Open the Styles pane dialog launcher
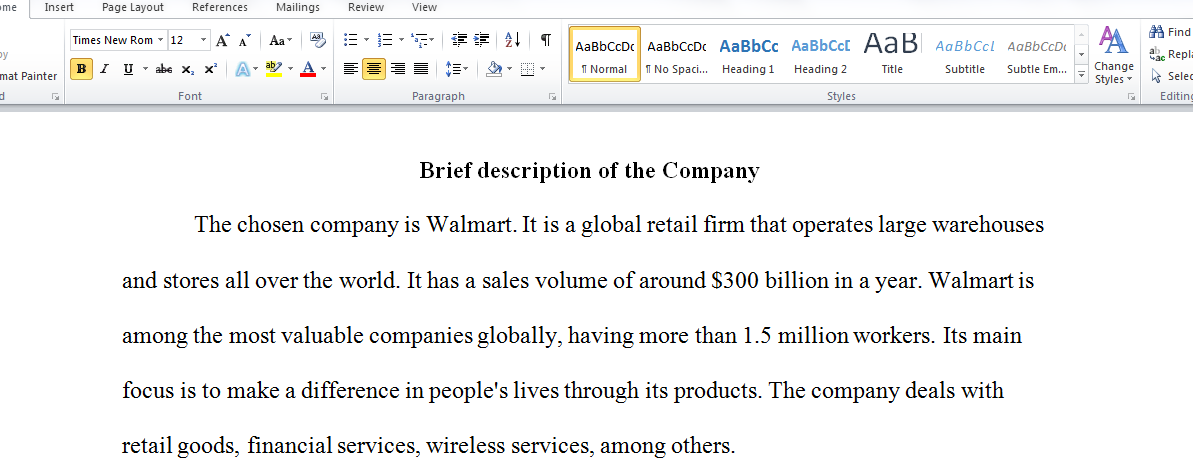This screenshot has height=476, width=1193. point(1131,97)
